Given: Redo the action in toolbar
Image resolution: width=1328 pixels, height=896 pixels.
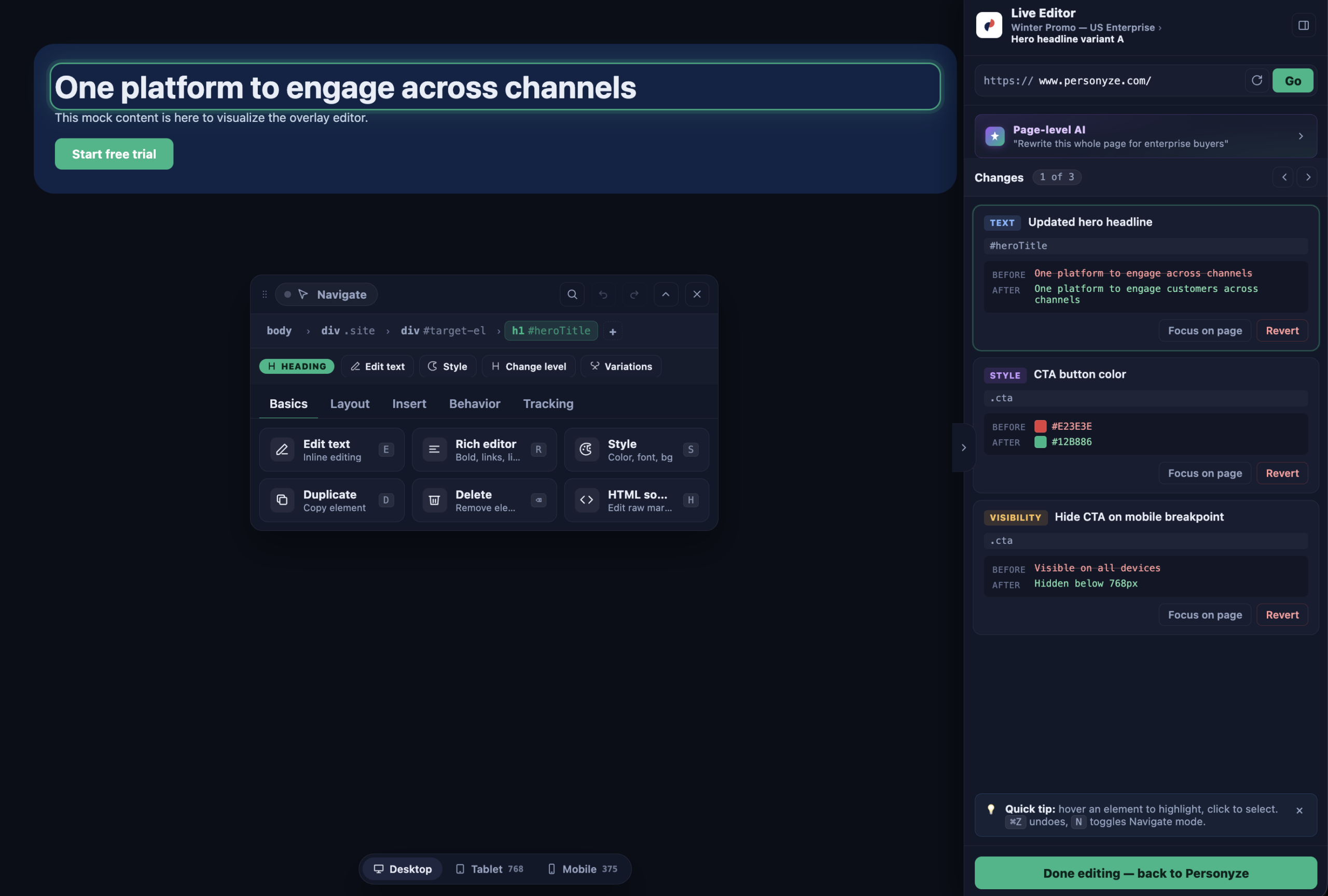Looking at the screenshot, I should [634, 294].
